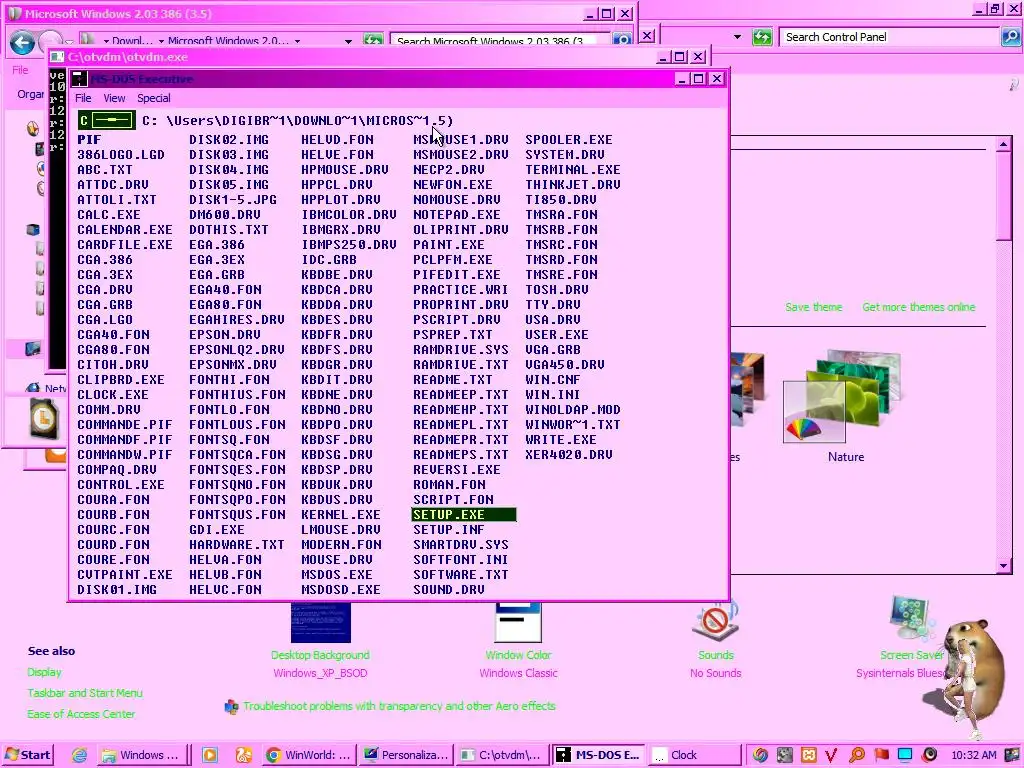Click the help icon in Control Panel
1024x768 pixels.
[x=1014, y=84]
